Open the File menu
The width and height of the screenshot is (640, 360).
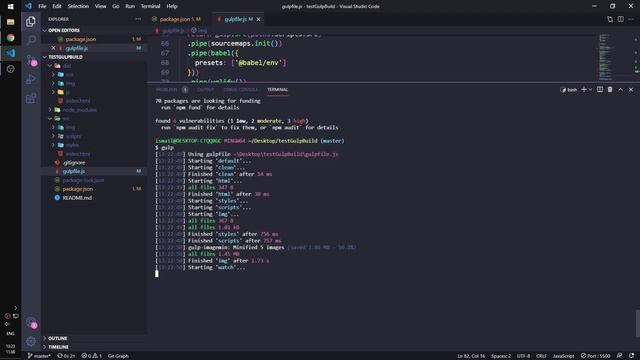42,6
